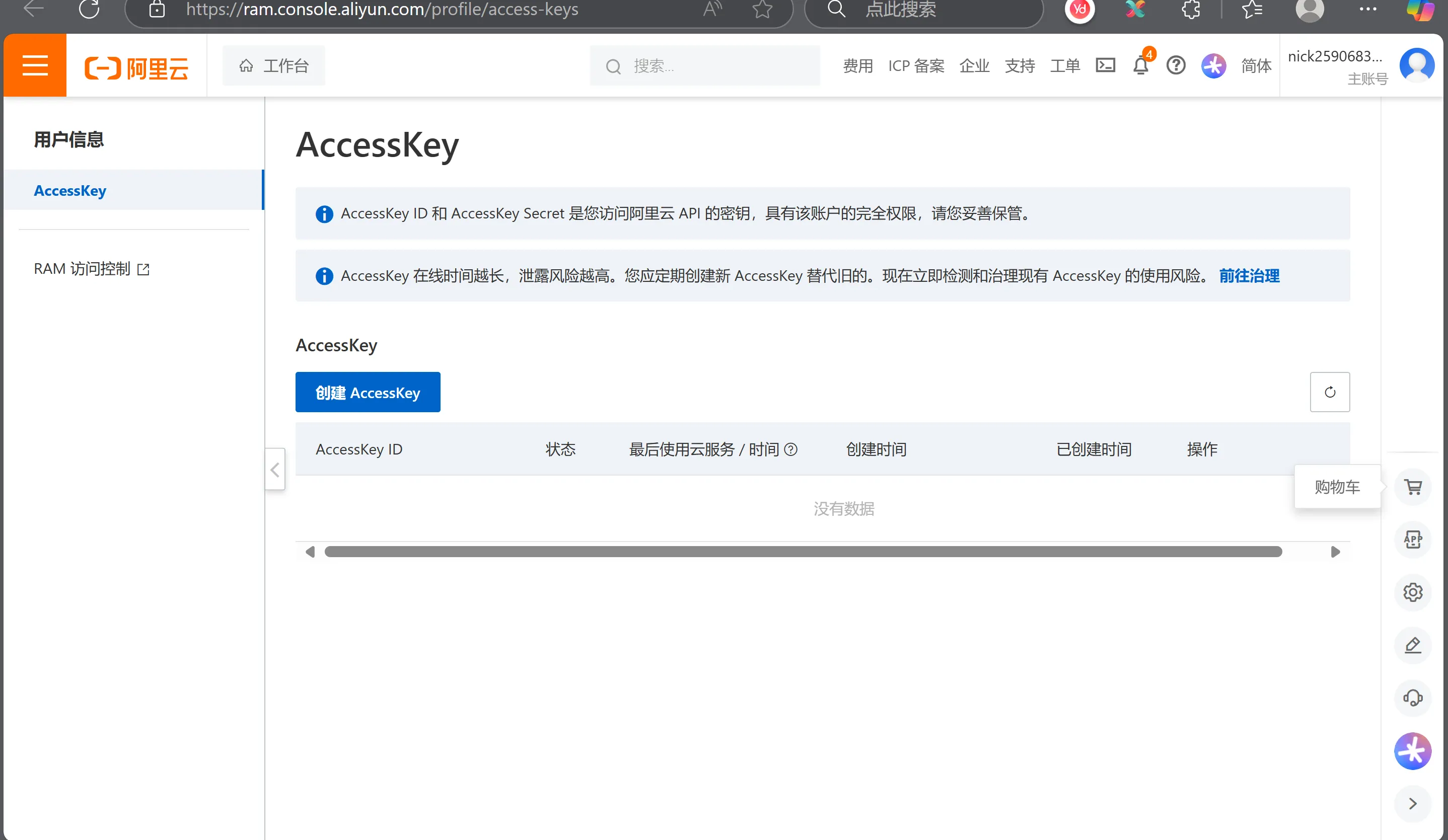
Task: Switch language via 简体
Action: [x=1256, y=65]
